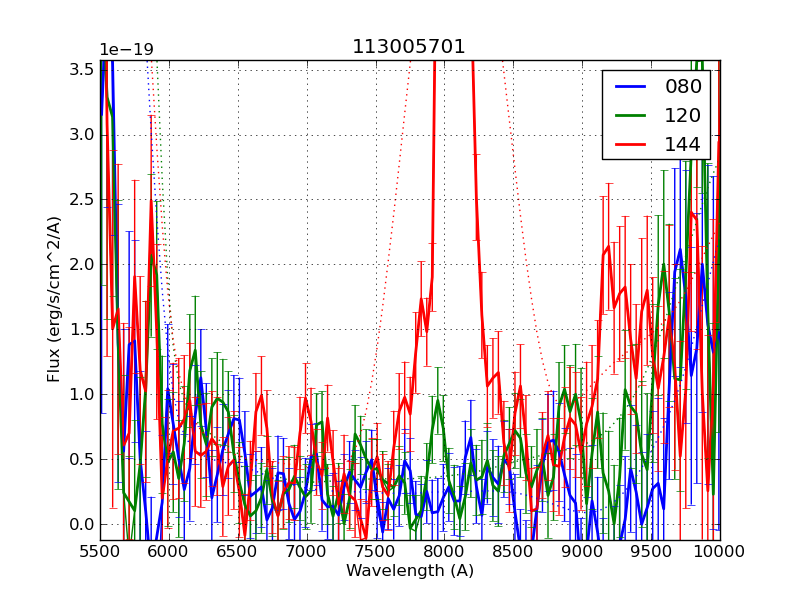800x600 pixels.
Task: Select the 120 legend label
Action: tap(683, 116)
